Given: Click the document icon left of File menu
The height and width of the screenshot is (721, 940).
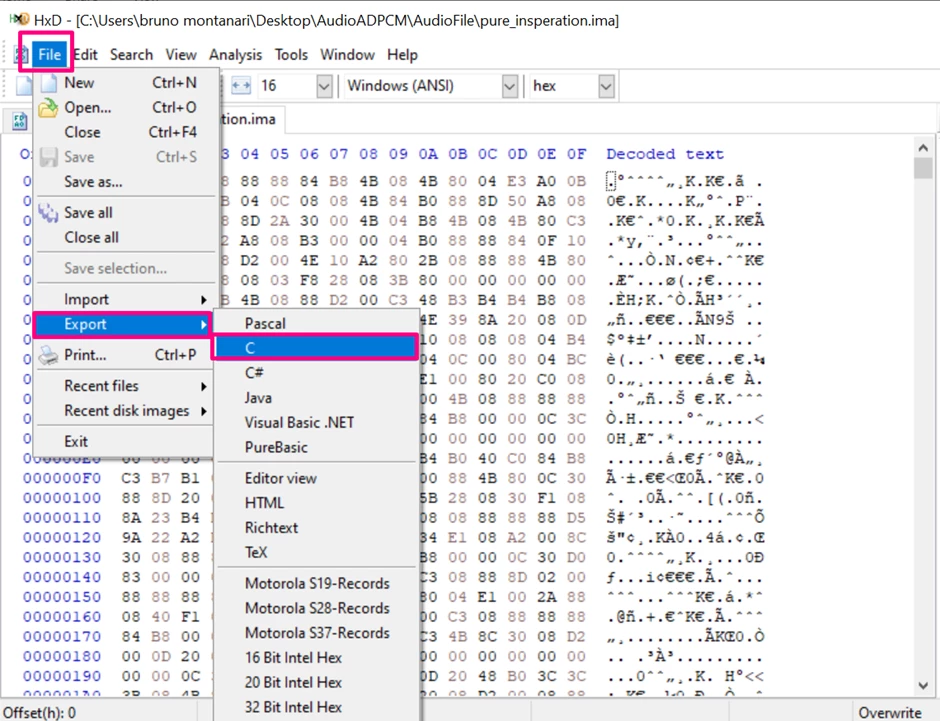Looking at the screenshot, I should 22,55.
